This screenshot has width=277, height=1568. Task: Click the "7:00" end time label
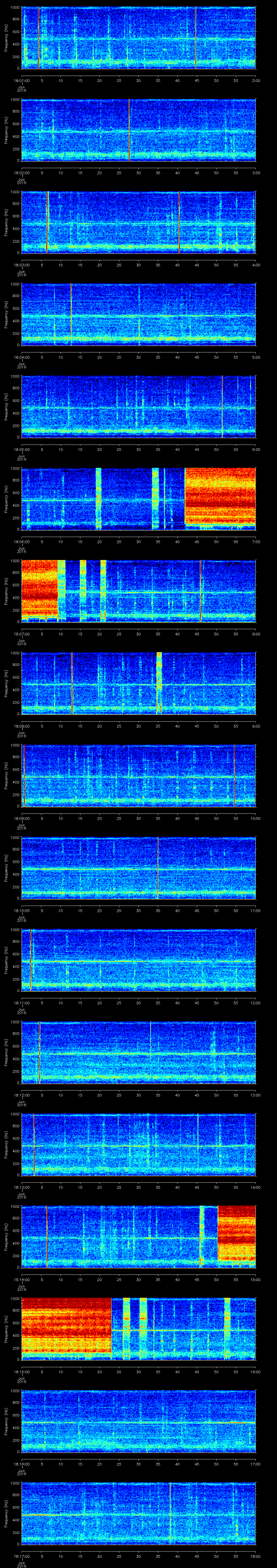pyautogui.click(x=256, y=542)
